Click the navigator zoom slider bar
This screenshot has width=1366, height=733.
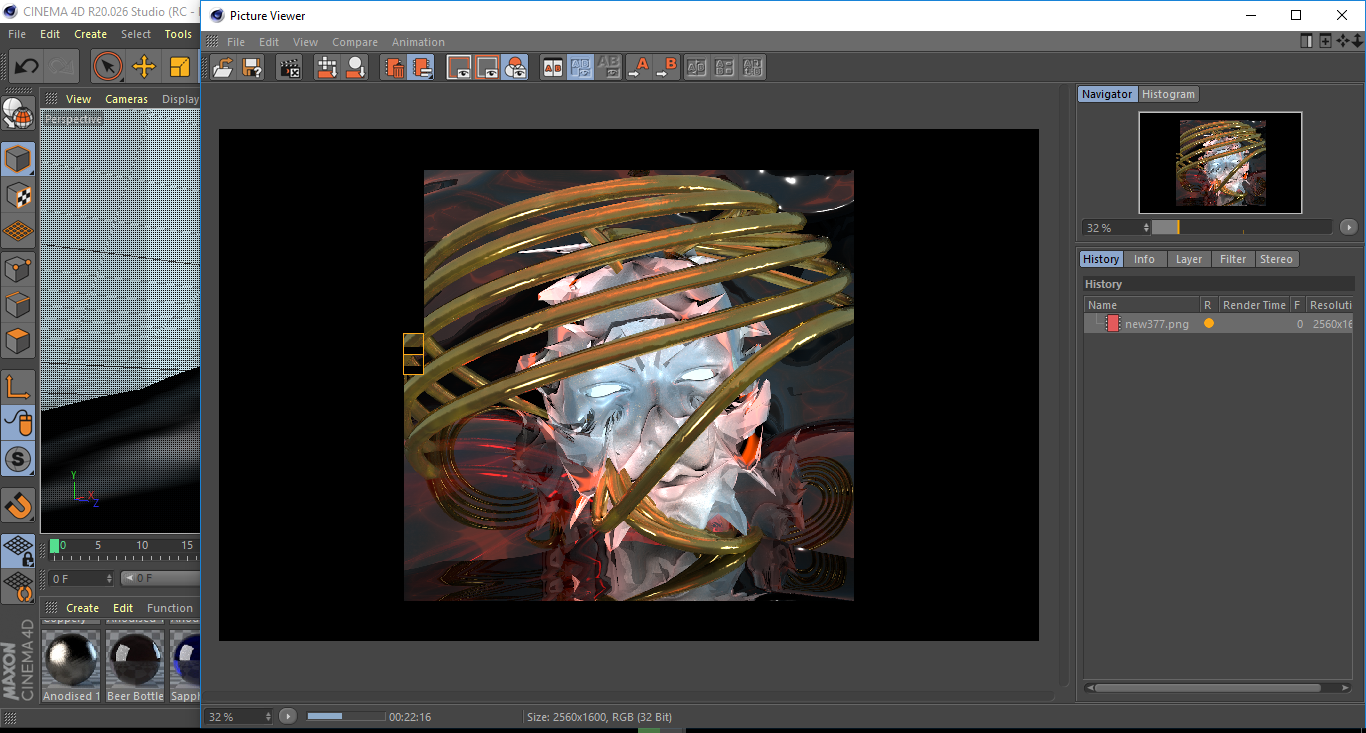tap(1242, 228)
